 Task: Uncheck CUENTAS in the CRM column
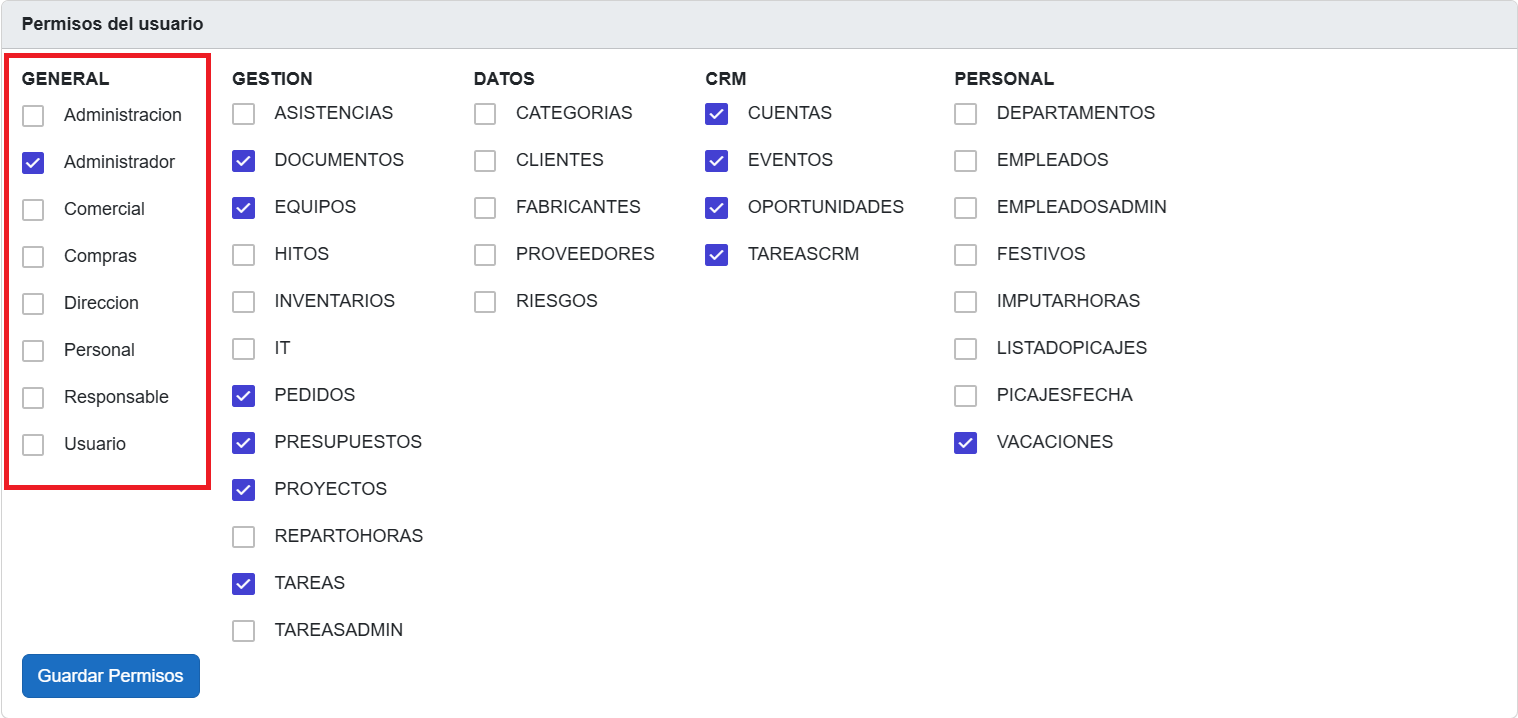click(716, 114)
